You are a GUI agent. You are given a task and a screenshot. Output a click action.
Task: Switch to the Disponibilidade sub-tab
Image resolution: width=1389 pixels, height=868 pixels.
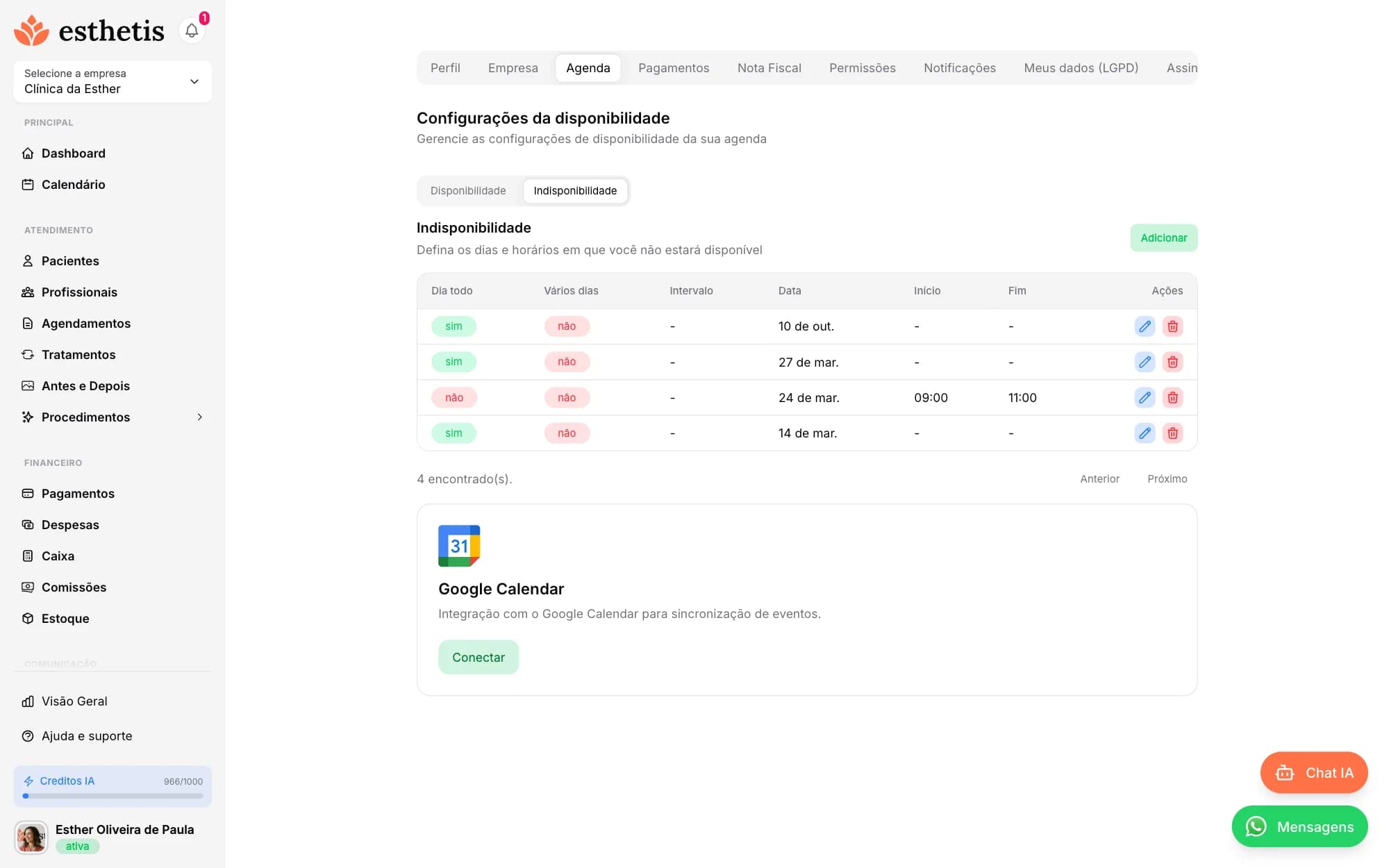coord(468,191)
